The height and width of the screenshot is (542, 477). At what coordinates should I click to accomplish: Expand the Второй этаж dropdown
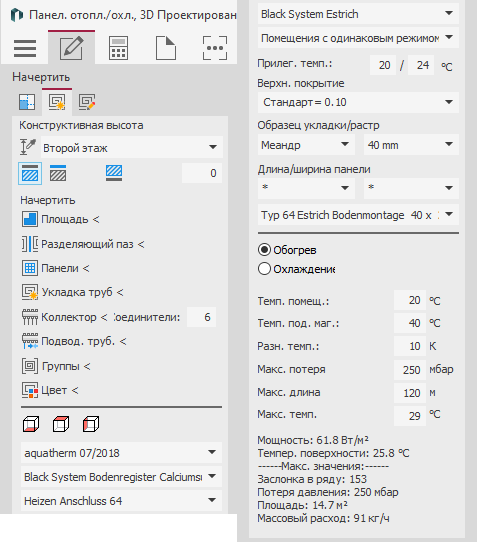[x=132, y=148]
